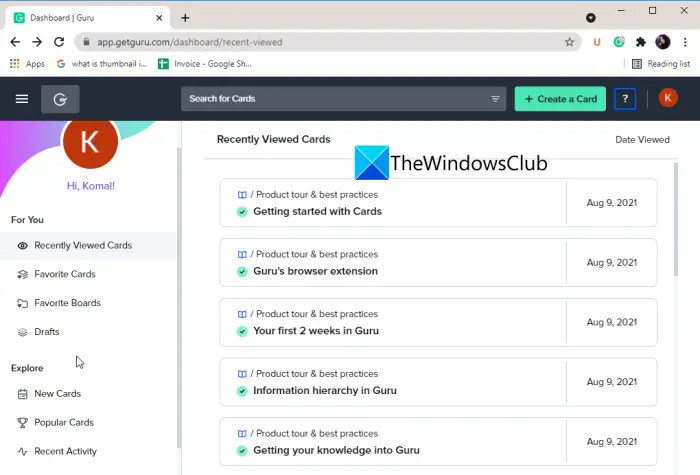Click board icon above Your first 2 weeks

pyautogui.click(x=242, y=314)
